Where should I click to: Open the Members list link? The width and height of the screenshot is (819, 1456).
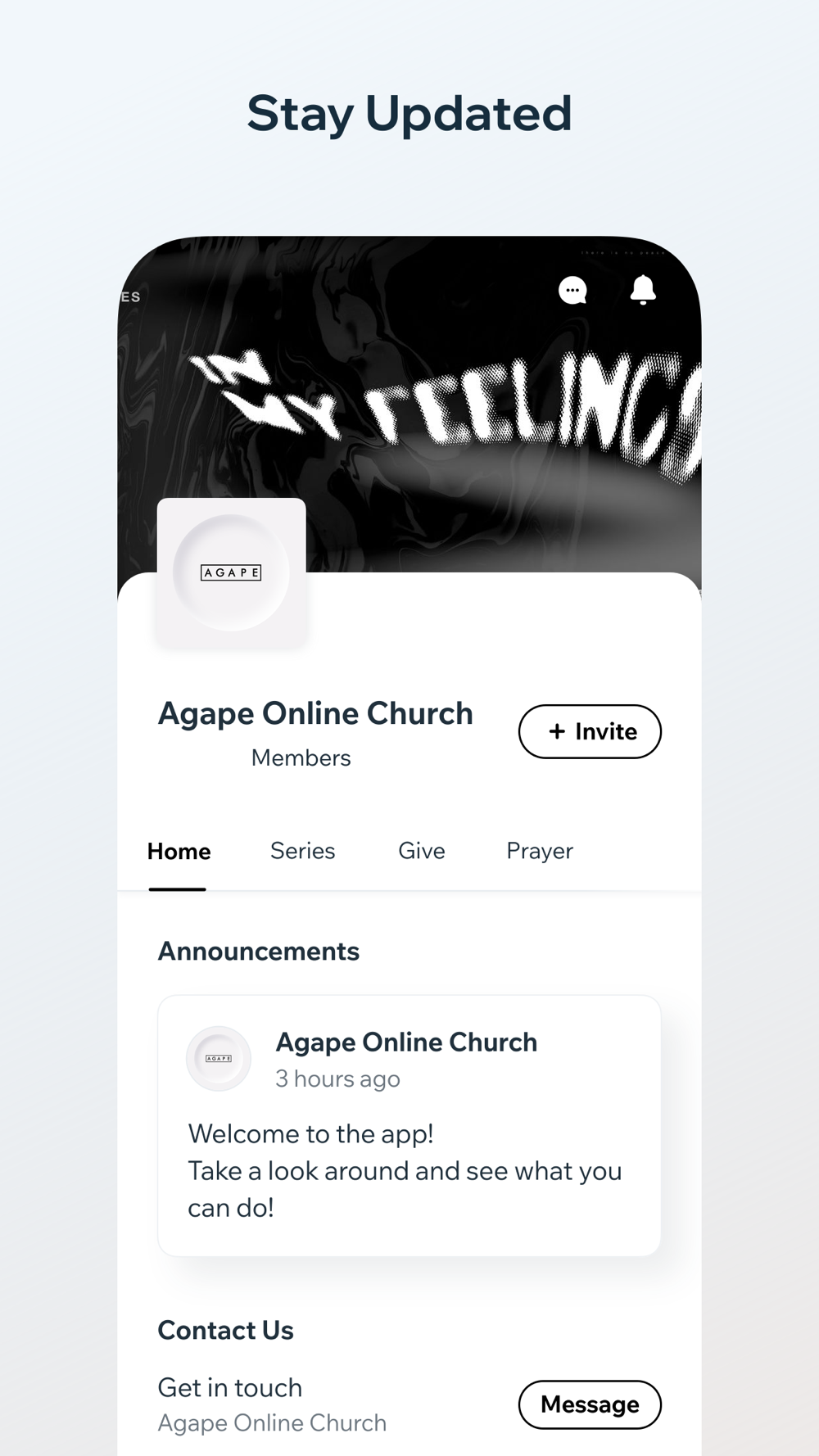[x=301, y=758]
